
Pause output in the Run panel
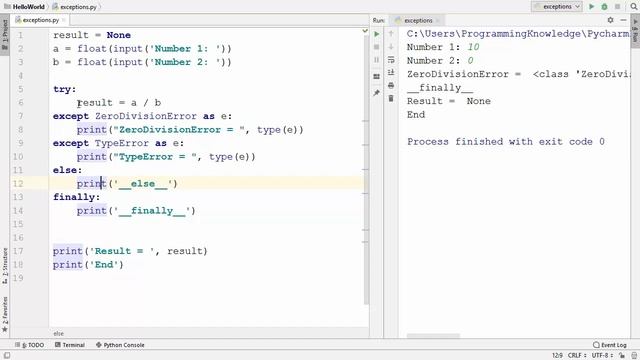377,60
